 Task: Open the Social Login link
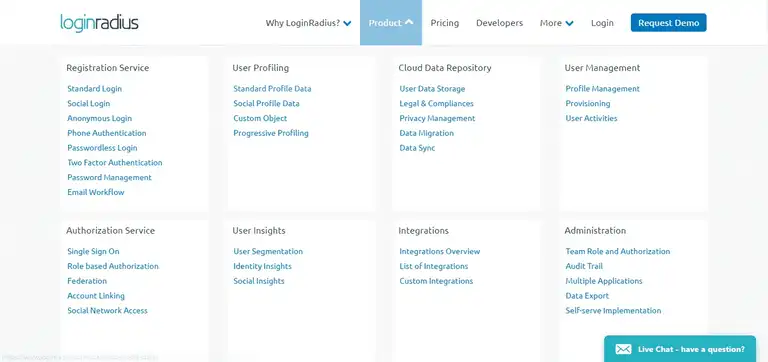pyautogui.click(x=89, y=103)
